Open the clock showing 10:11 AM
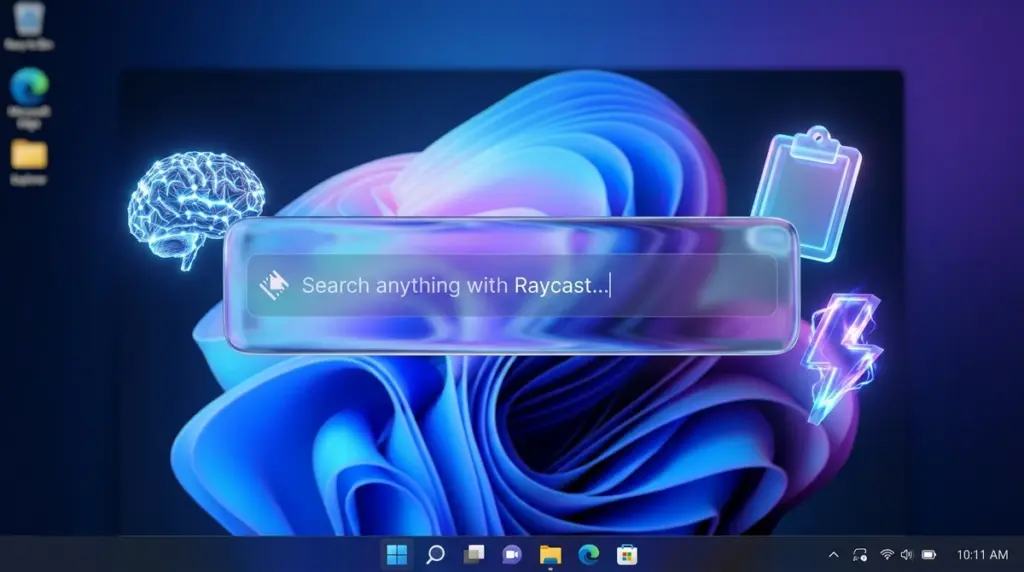Viewport: 1024px width, 572px height. coord(982,554)
